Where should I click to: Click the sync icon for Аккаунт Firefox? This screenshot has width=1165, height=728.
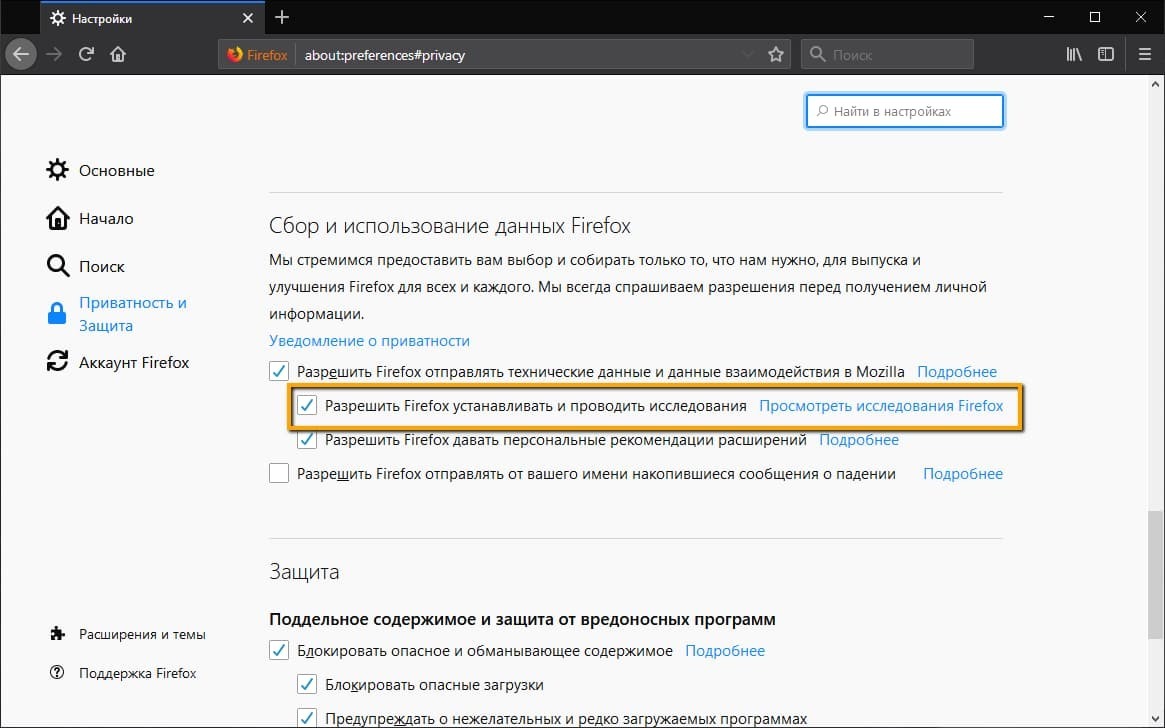[57, 362]
